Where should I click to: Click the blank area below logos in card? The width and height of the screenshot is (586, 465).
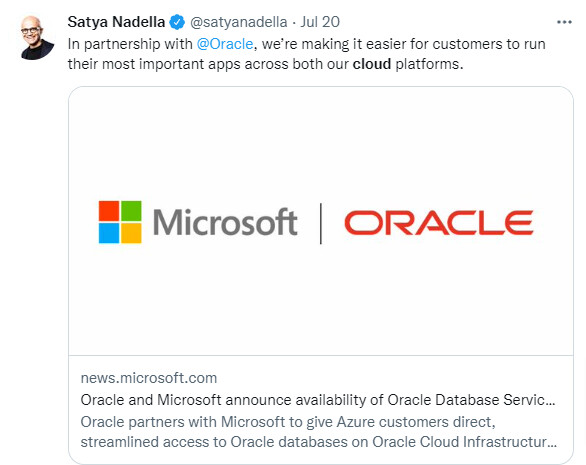(x=321, y=299)
